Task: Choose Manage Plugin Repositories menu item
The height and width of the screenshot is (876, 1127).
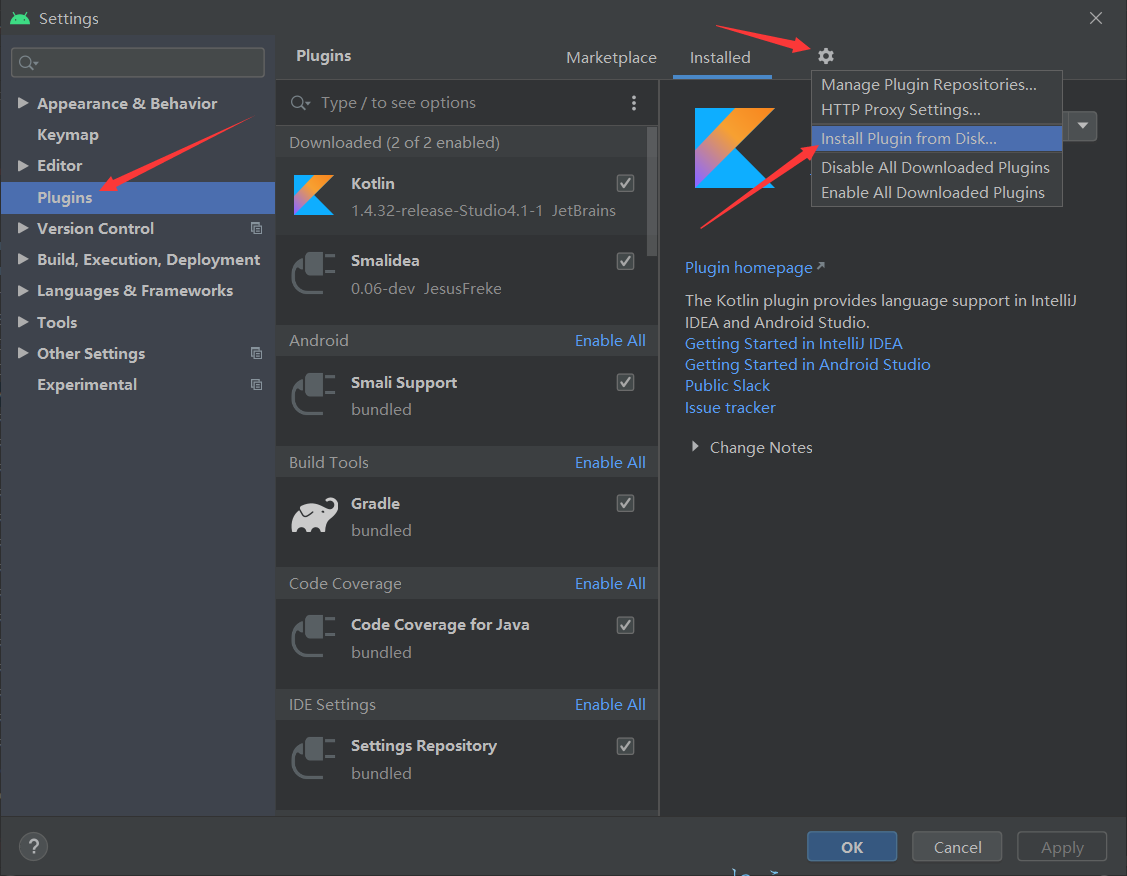Action: 937,85
